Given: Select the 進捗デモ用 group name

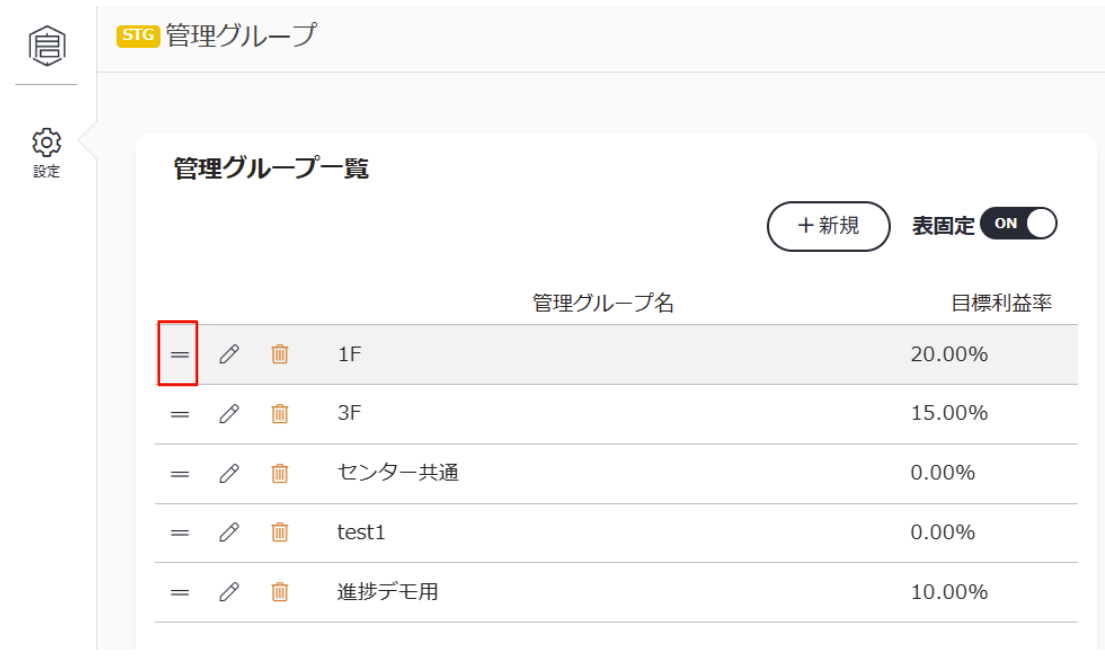Looking at the screenshot, I should point(388,592).
